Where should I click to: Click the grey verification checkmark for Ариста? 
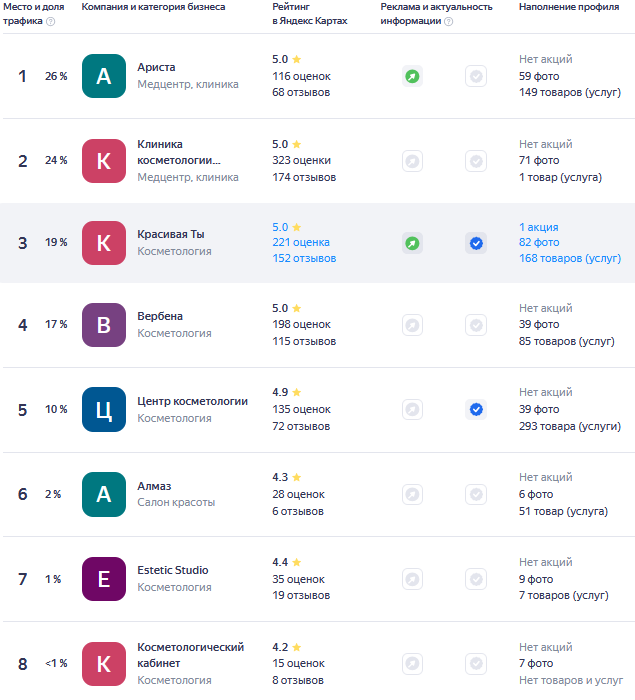(476, 76)
